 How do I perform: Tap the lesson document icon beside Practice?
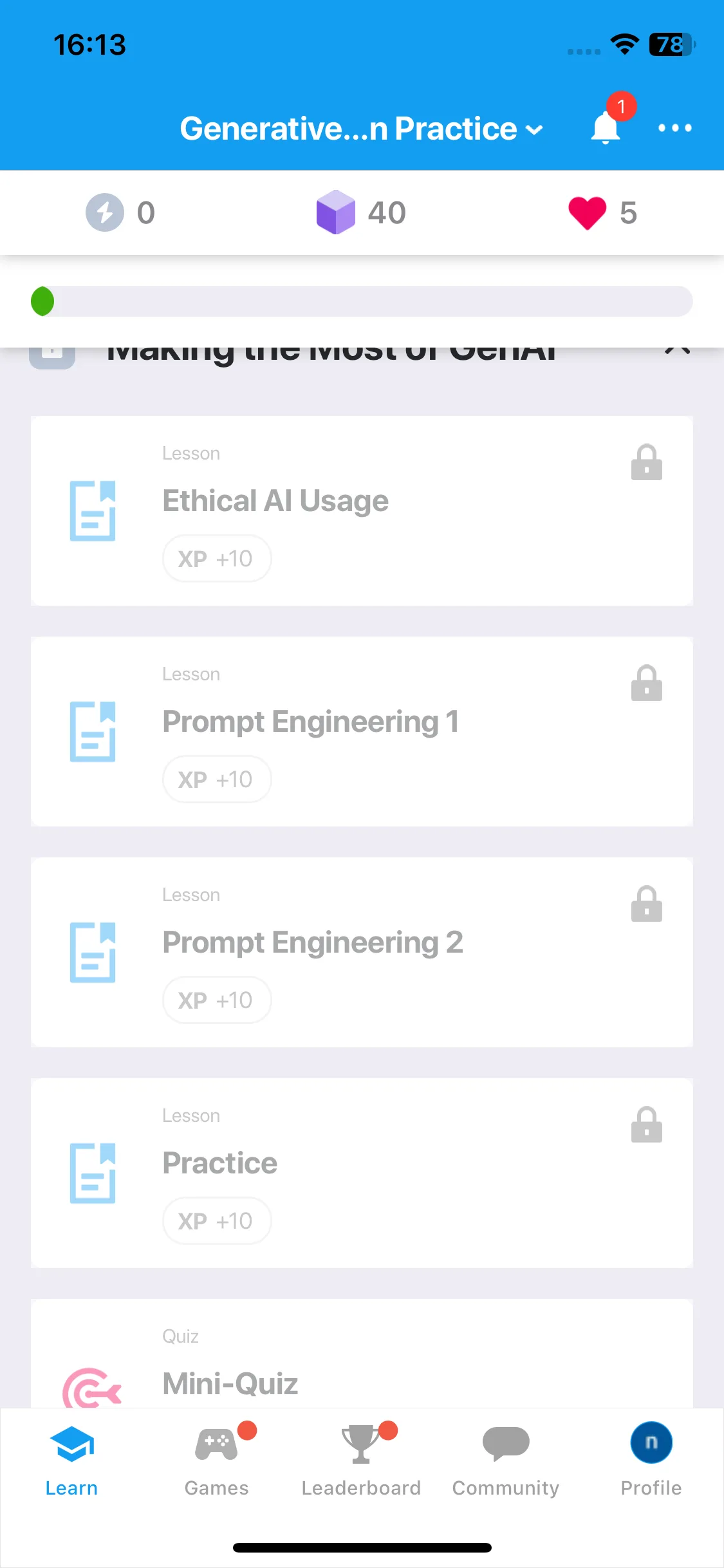pos(93,1173)
